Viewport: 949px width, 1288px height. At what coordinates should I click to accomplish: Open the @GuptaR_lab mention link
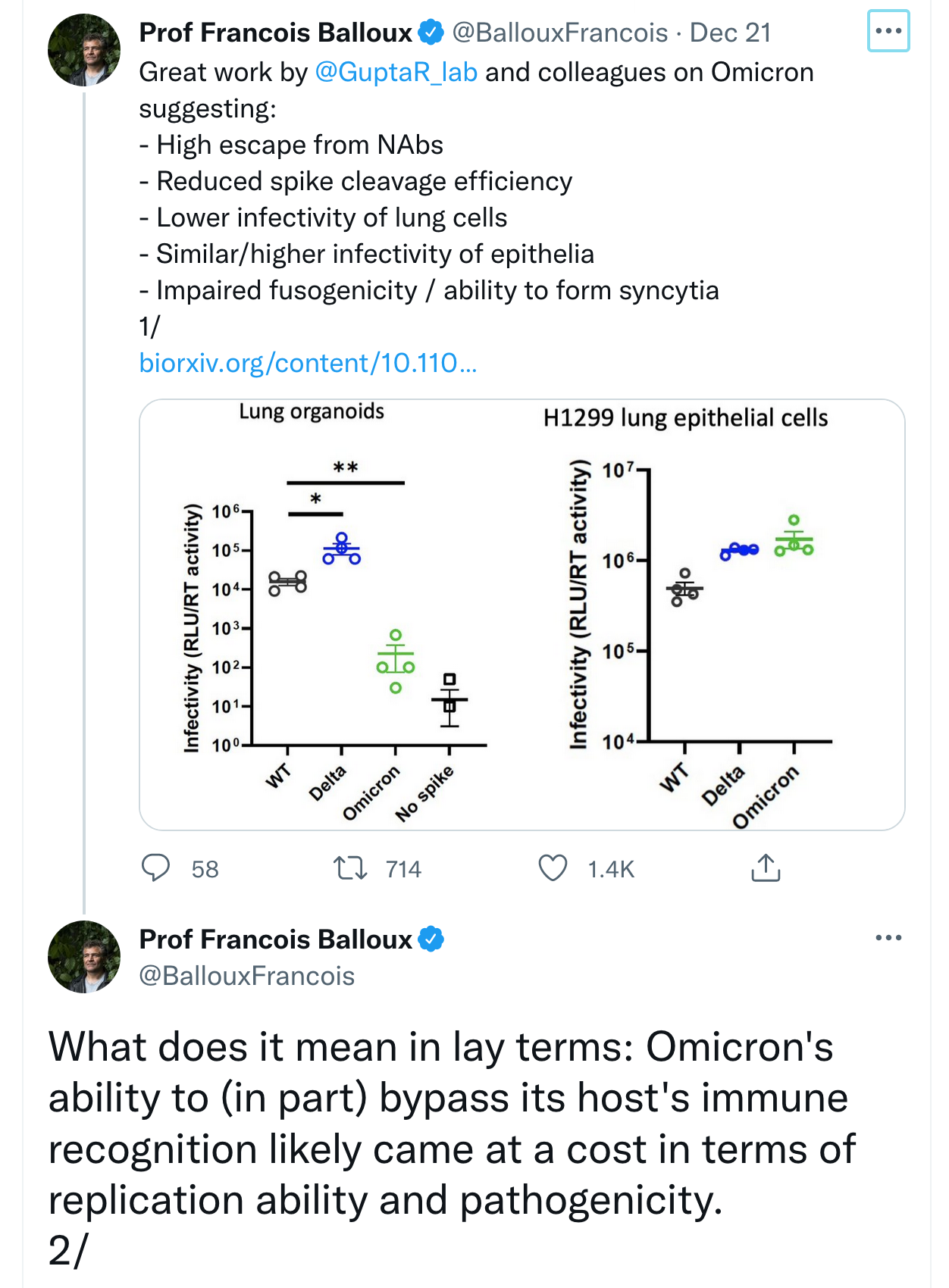396,72
